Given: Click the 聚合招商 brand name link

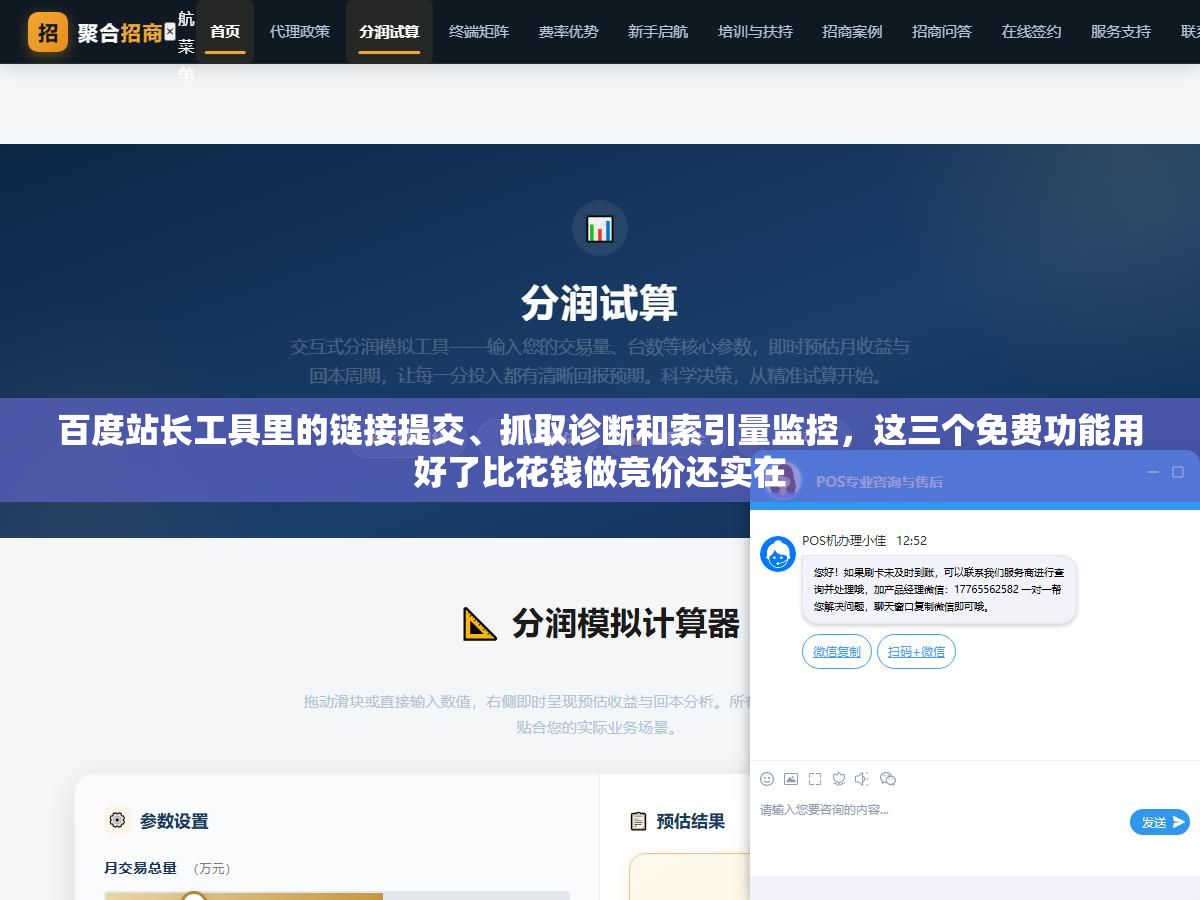Looking at the screenshot, I should click(x=120, y=32).
